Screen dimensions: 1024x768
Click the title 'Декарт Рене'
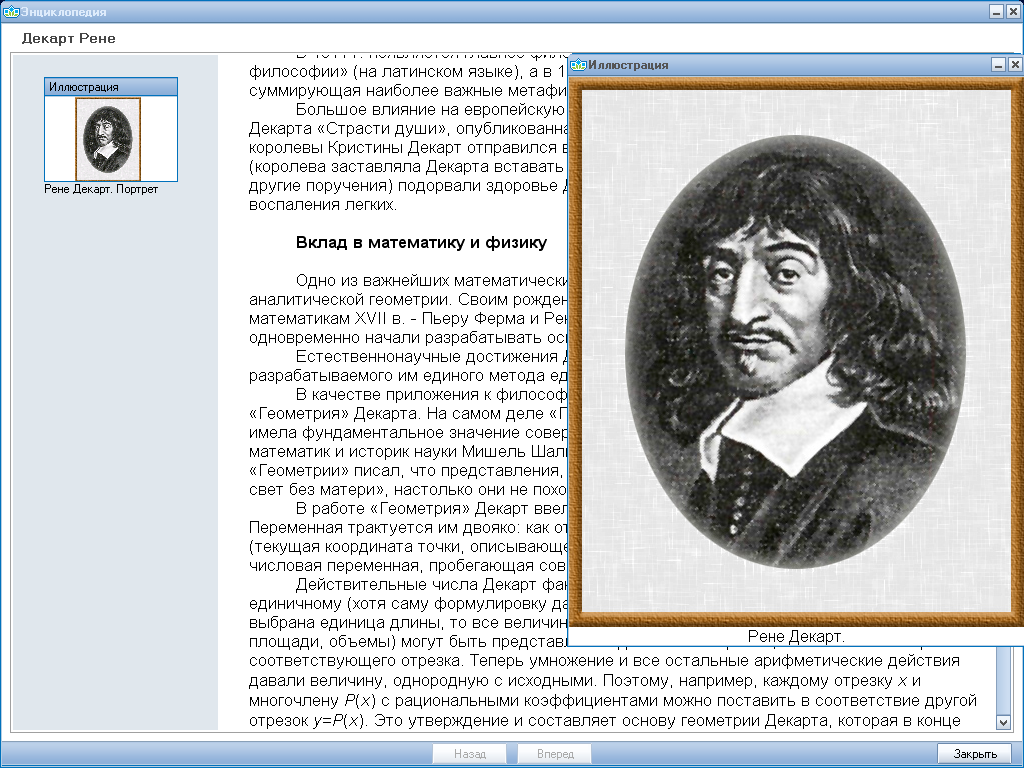[x=69, y=38]
